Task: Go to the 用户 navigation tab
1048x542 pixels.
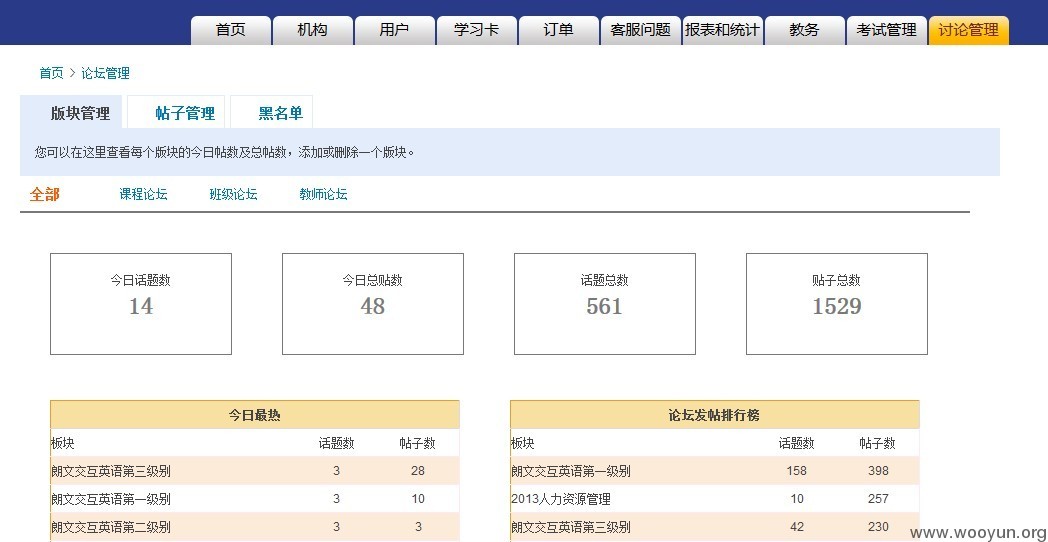Action: point(394,30)
